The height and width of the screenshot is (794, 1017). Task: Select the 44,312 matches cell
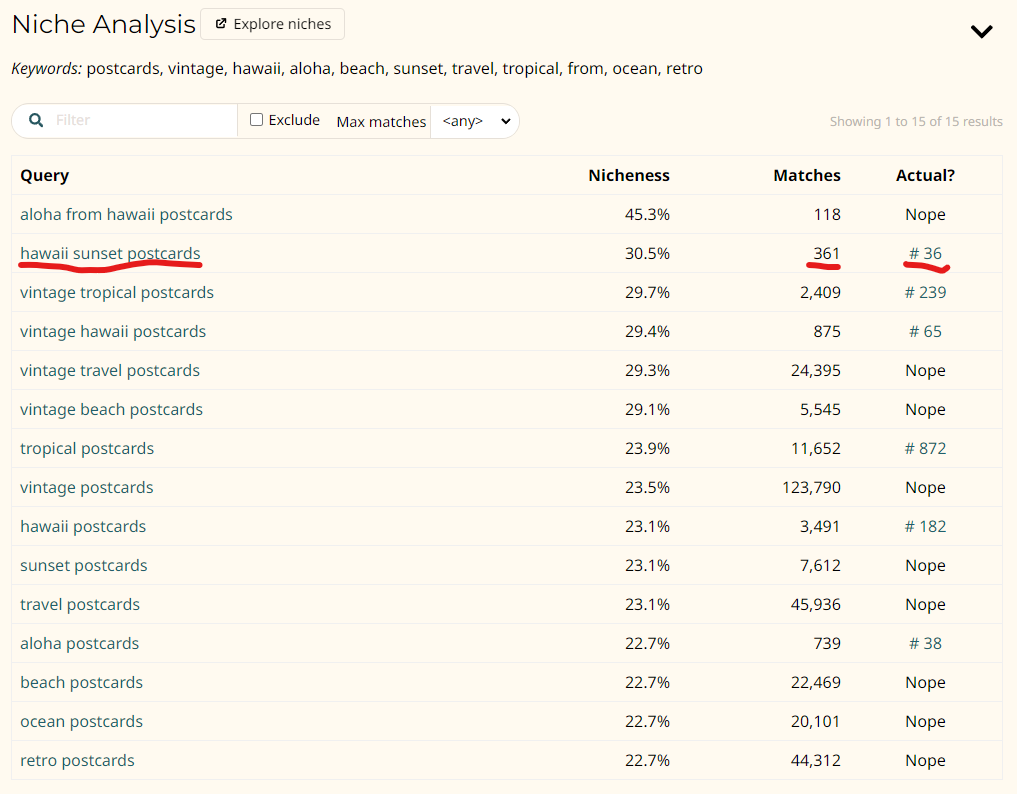point(816,760)
